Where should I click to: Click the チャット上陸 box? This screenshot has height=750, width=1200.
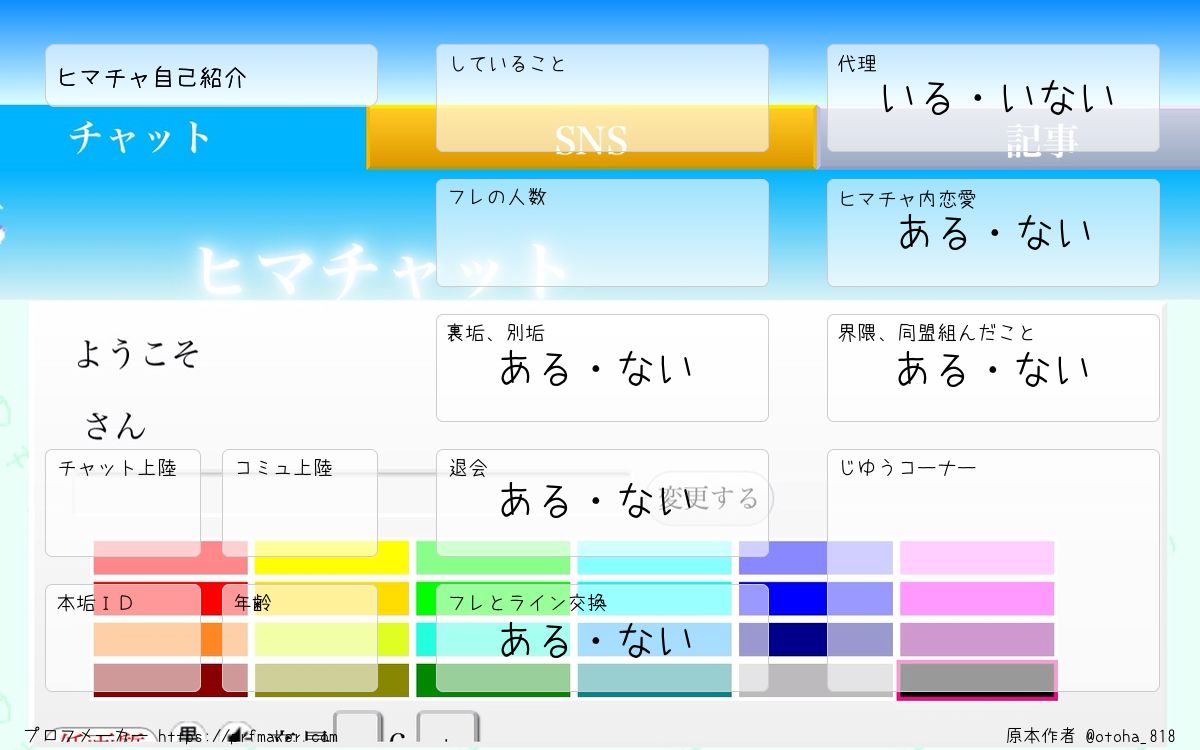tap(123, 503)
